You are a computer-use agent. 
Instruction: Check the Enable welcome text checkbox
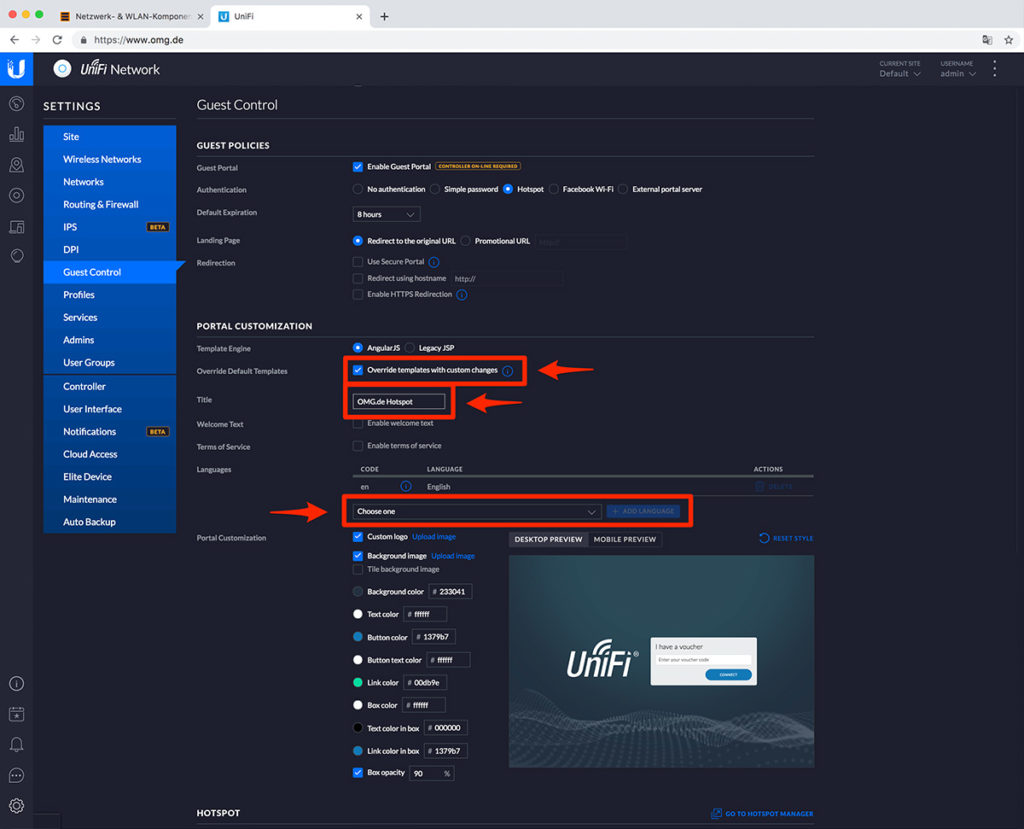[357, 423]
